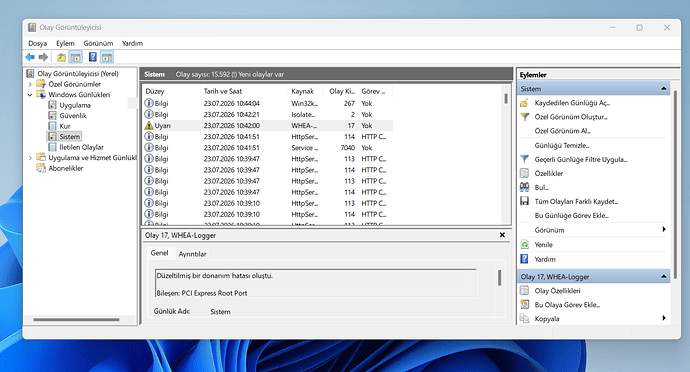
Task: Expand the Özel Görünümler tree node
Action: pos(30,84)
